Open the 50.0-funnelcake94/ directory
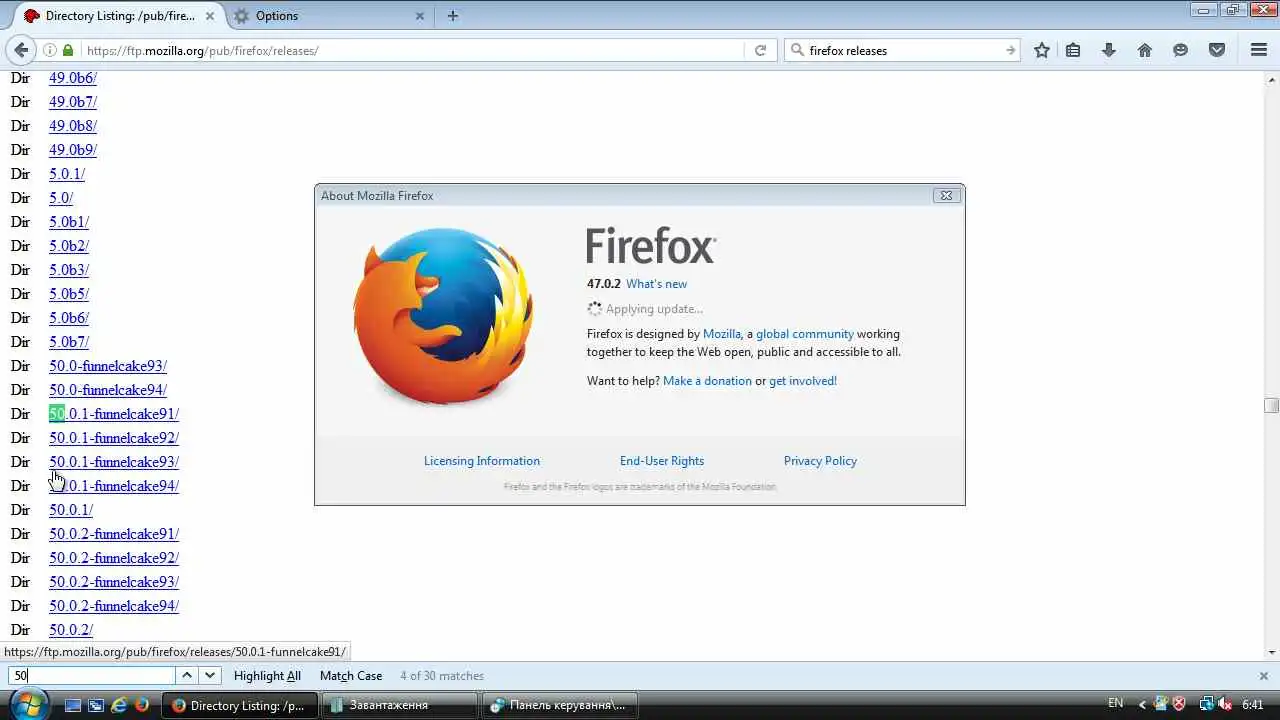This screenshot has height=720, width=1280. point(108,390)
